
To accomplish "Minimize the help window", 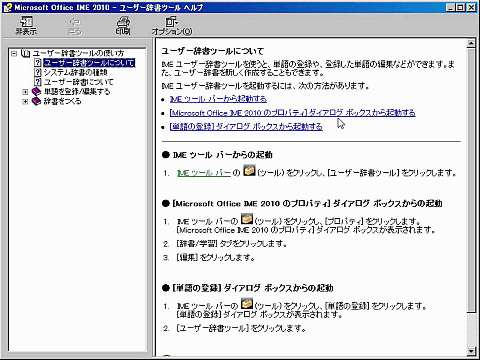I will [x=451, y=7].
